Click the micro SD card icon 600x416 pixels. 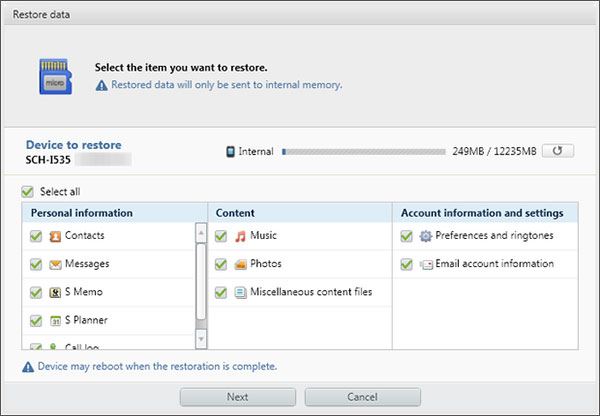coord(55,77)
